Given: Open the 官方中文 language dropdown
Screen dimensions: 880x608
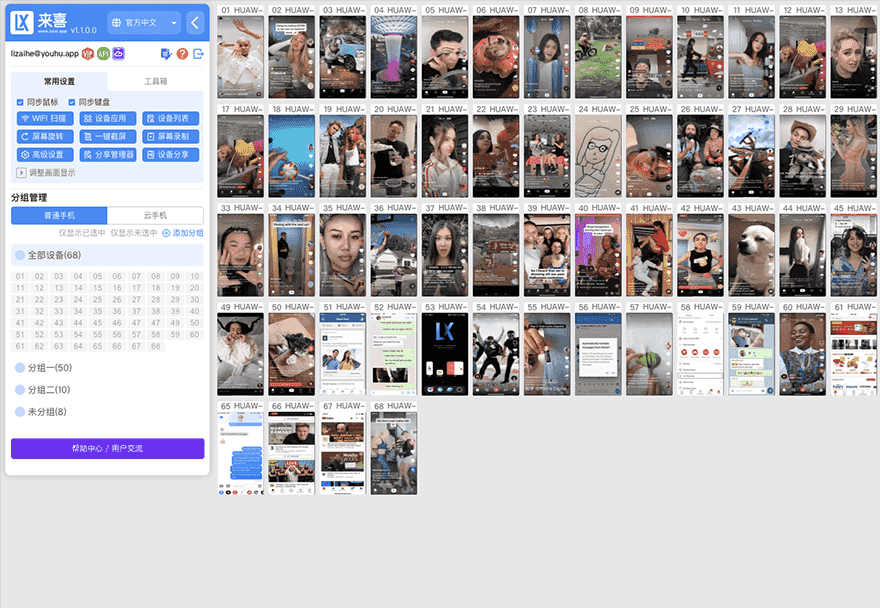Looking at the screenshot, I should pyautogui.click(x=144, y=22).
